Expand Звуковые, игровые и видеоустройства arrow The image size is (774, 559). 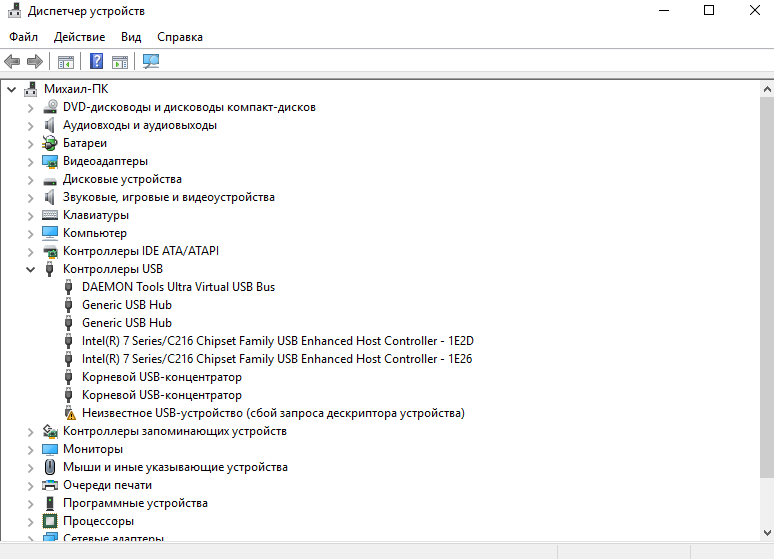pos(30,198)
